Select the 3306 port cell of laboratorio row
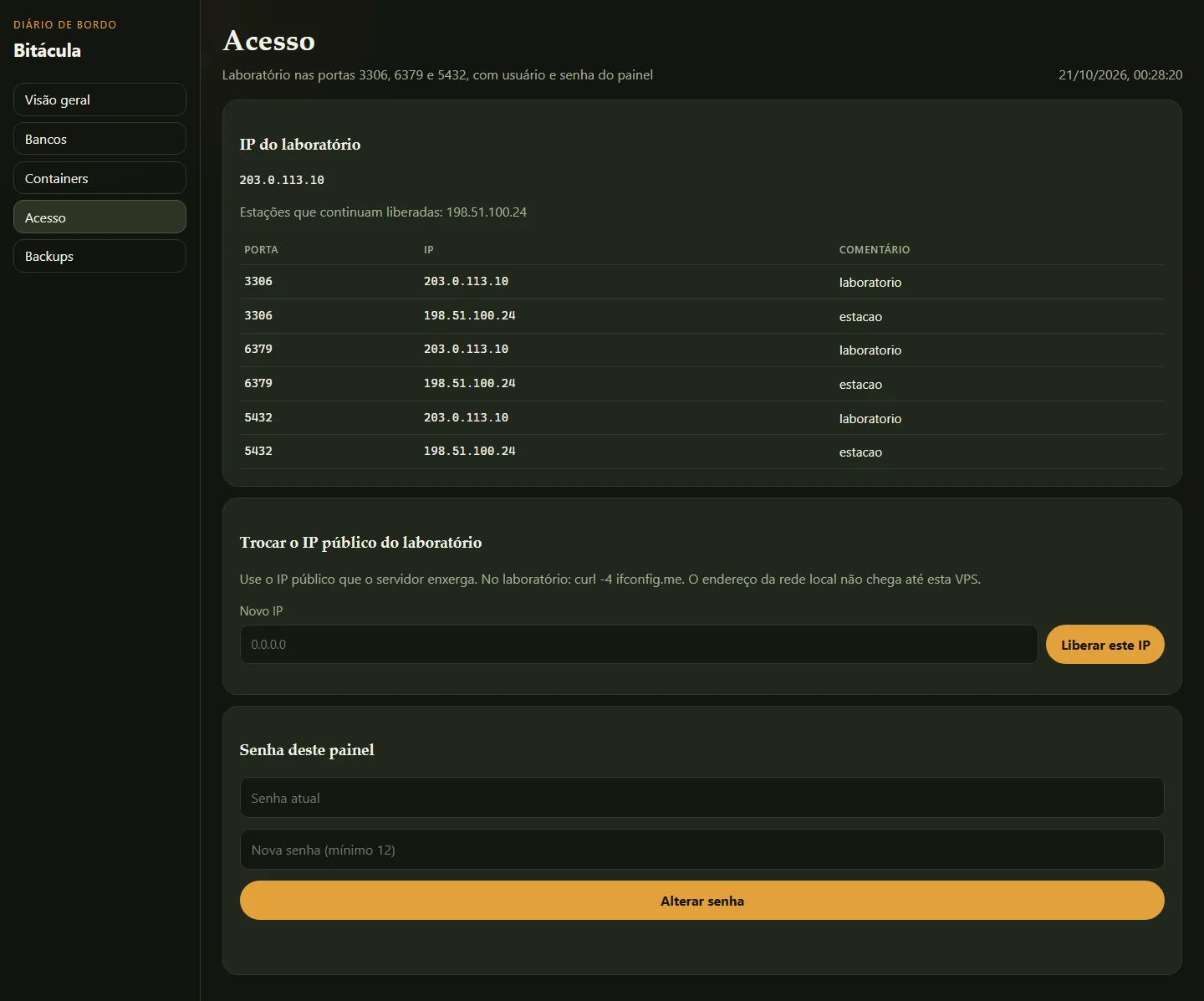1204x1001 pixels. point(258,282)
